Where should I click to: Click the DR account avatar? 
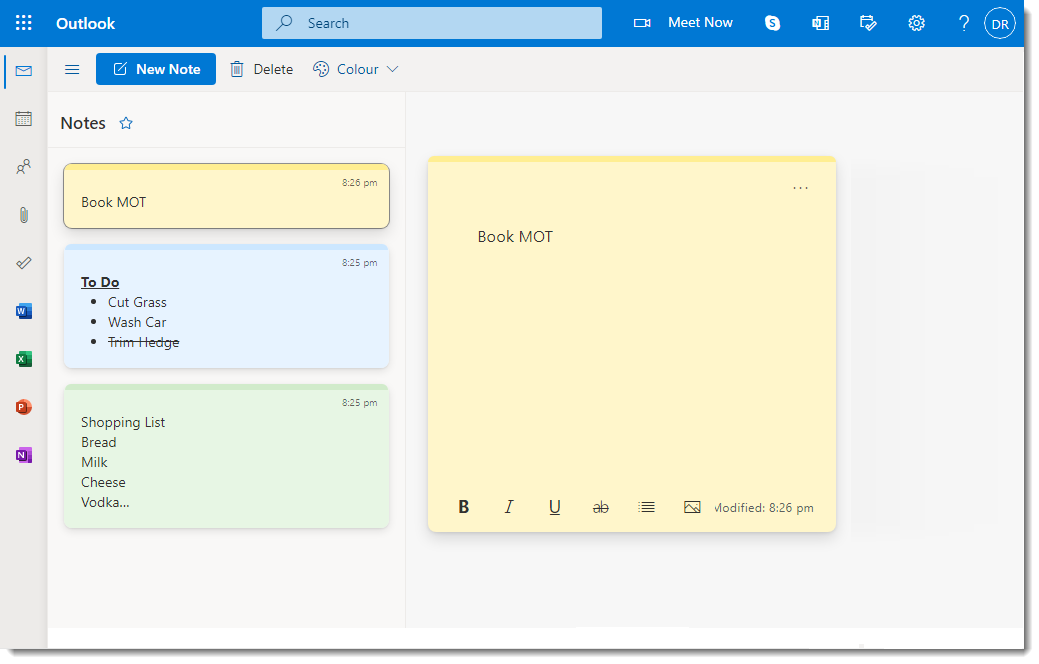999,22
